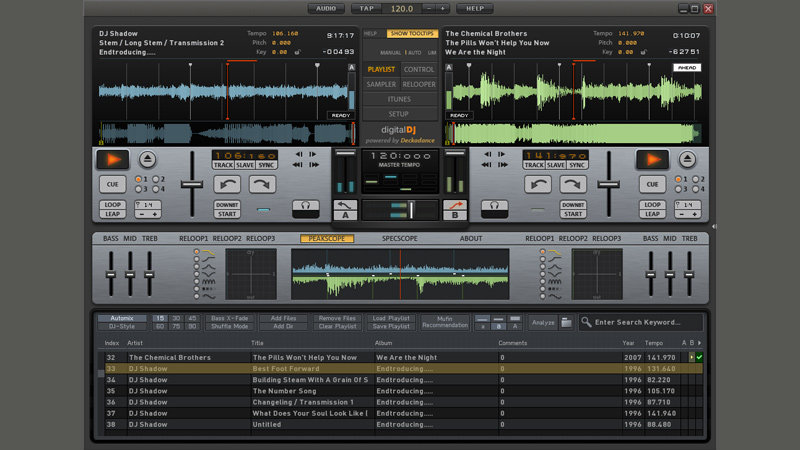The image size is (800, 450).
Task: Click Save Playlist button
Action: 391,327
